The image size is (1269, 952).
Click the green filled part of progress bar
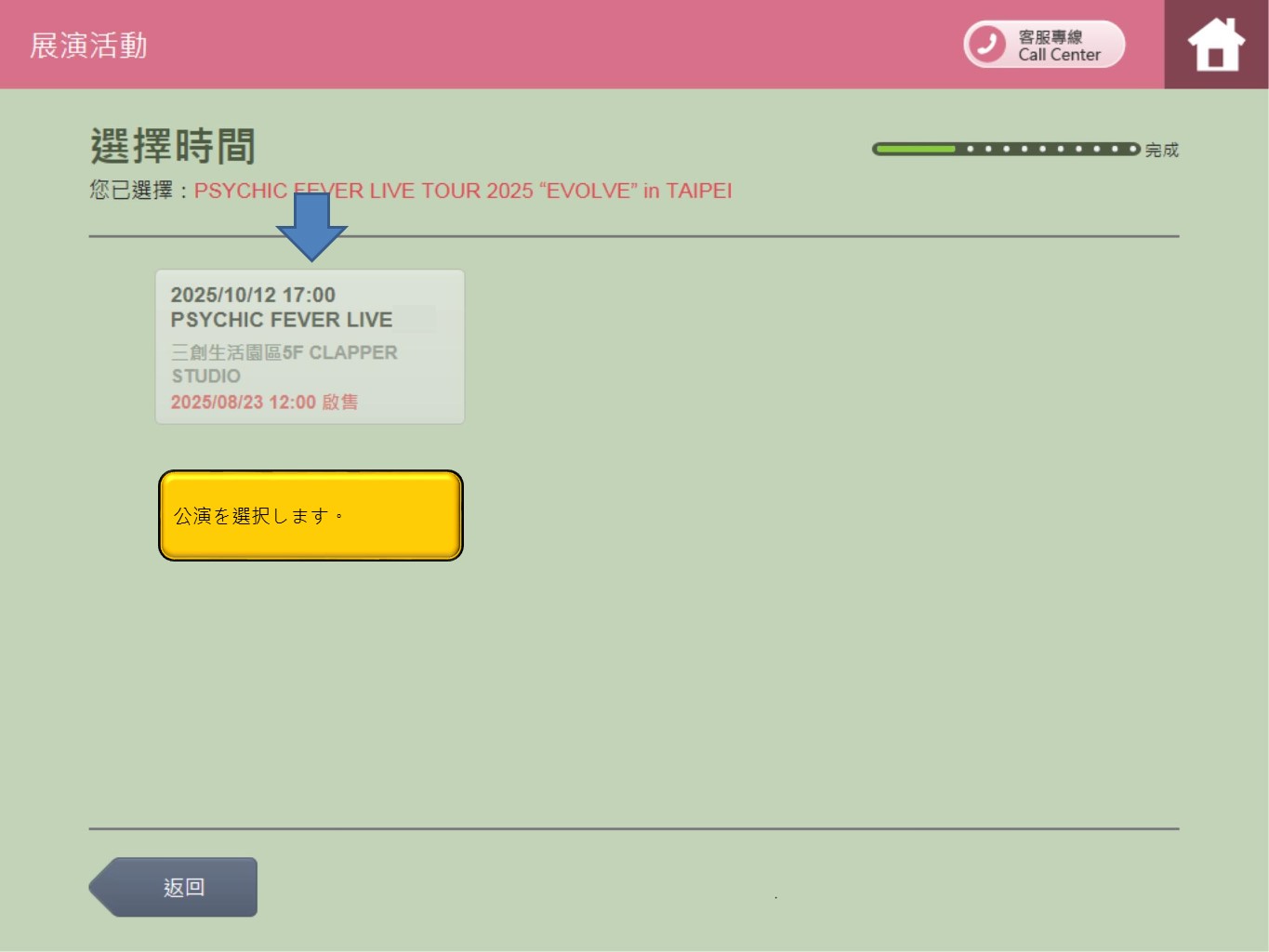click(915, 149)
